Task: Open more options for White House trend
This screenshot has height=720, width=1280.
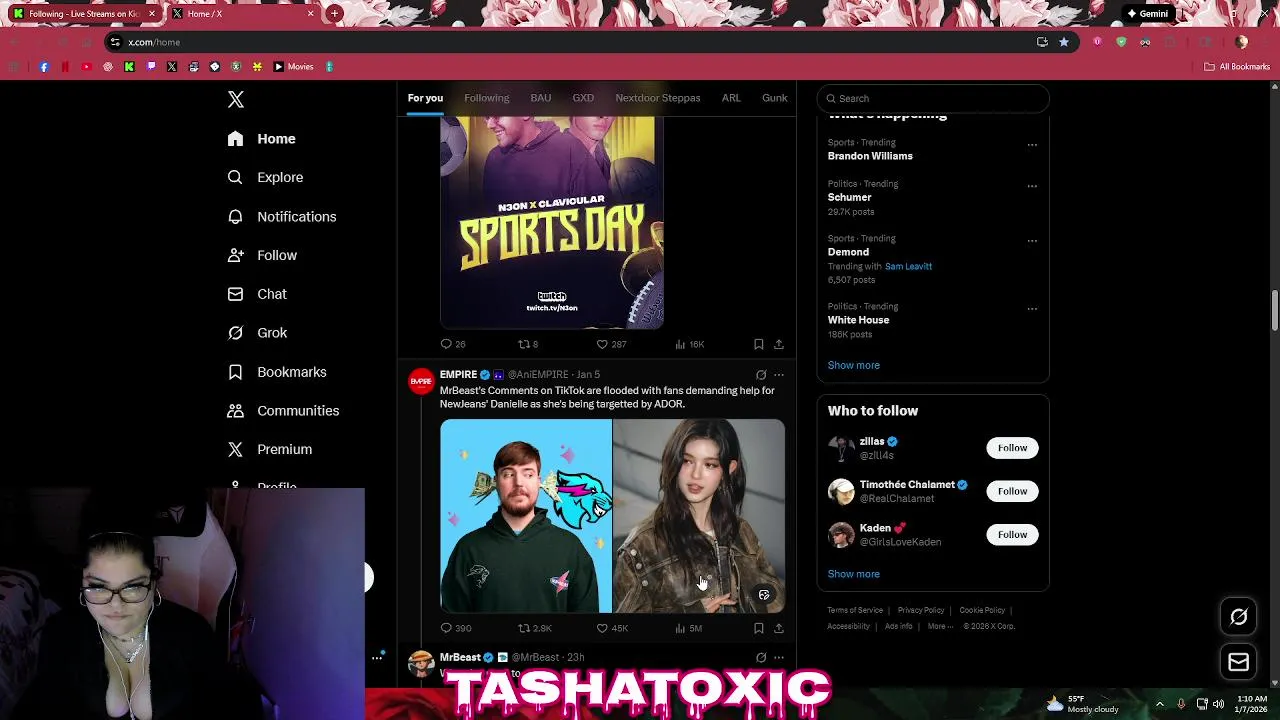Action: 1032,309
